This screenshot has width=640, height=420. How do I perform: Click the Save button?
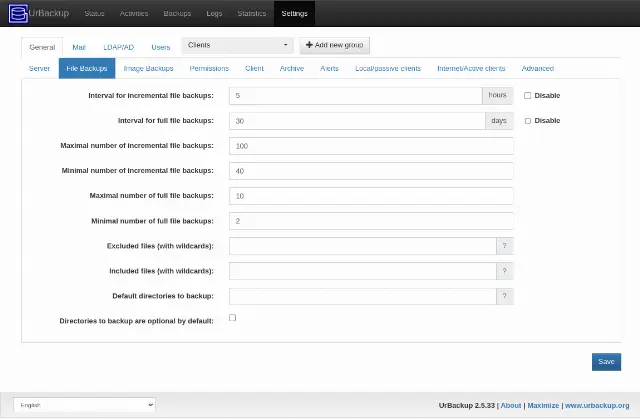[x=607, y=362]
